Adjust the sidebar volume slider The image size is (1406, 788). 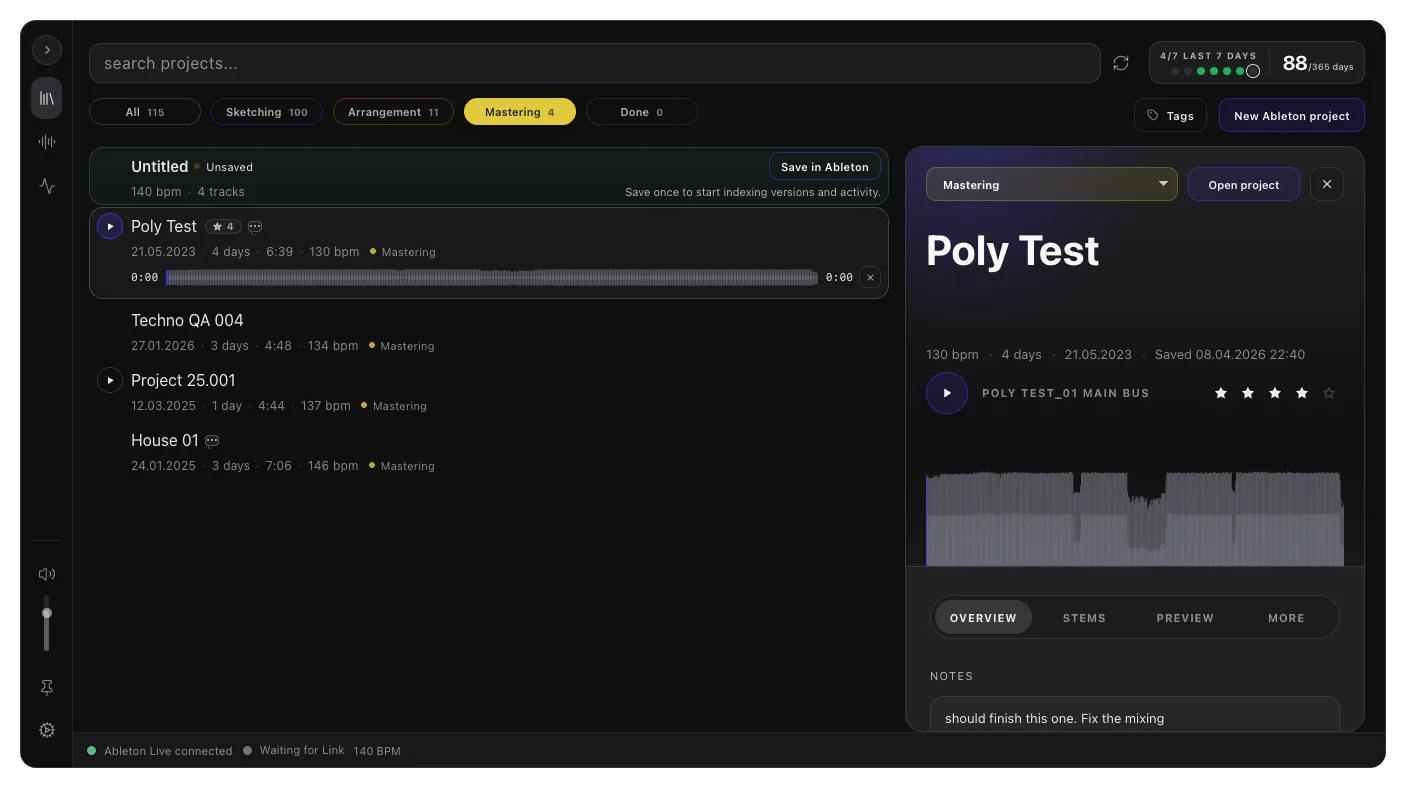click(46, 622)
